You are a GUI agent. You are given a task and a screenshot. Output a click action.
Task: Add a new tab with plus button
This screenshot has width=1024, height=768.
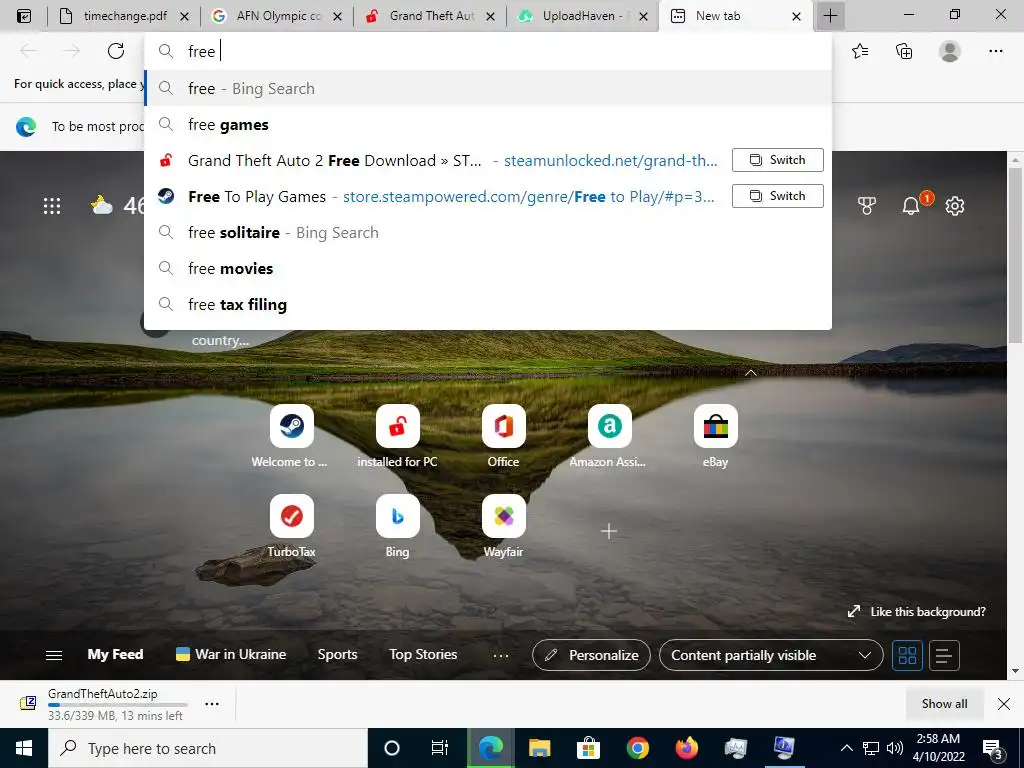(830, 16)
